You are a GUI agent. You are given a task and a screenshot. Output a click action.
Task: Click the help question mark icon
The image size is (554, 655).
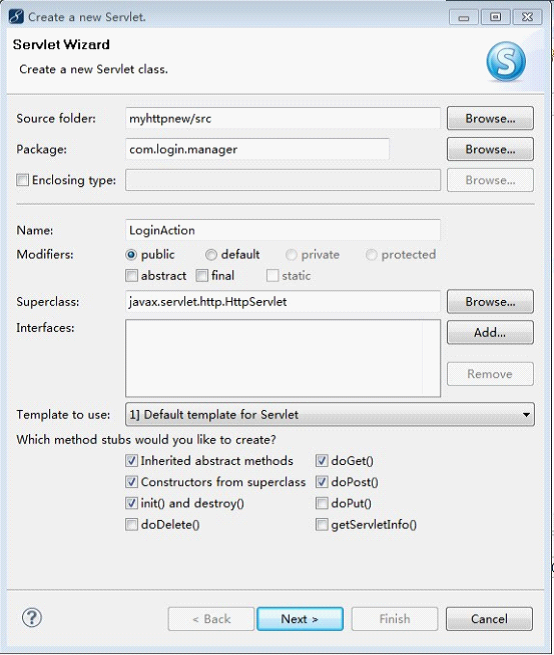tap(32, 618)
